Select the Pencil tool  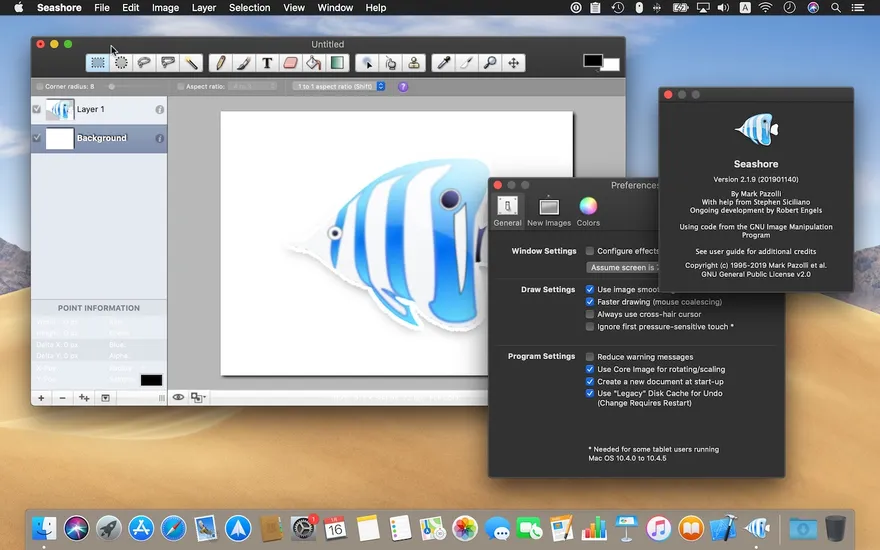(221, 63)
